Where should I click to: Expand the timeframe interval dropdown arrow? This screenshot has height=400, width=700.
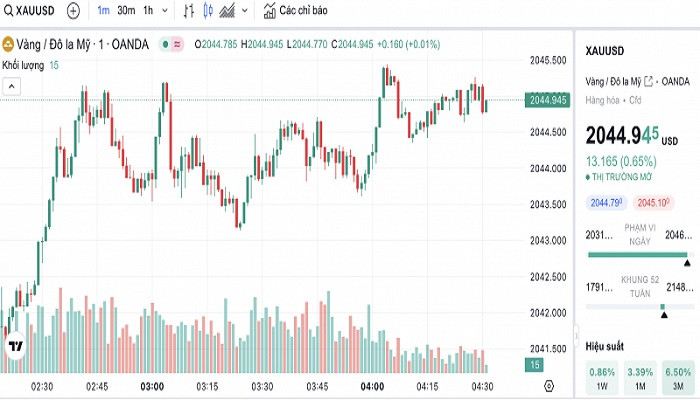165,11
